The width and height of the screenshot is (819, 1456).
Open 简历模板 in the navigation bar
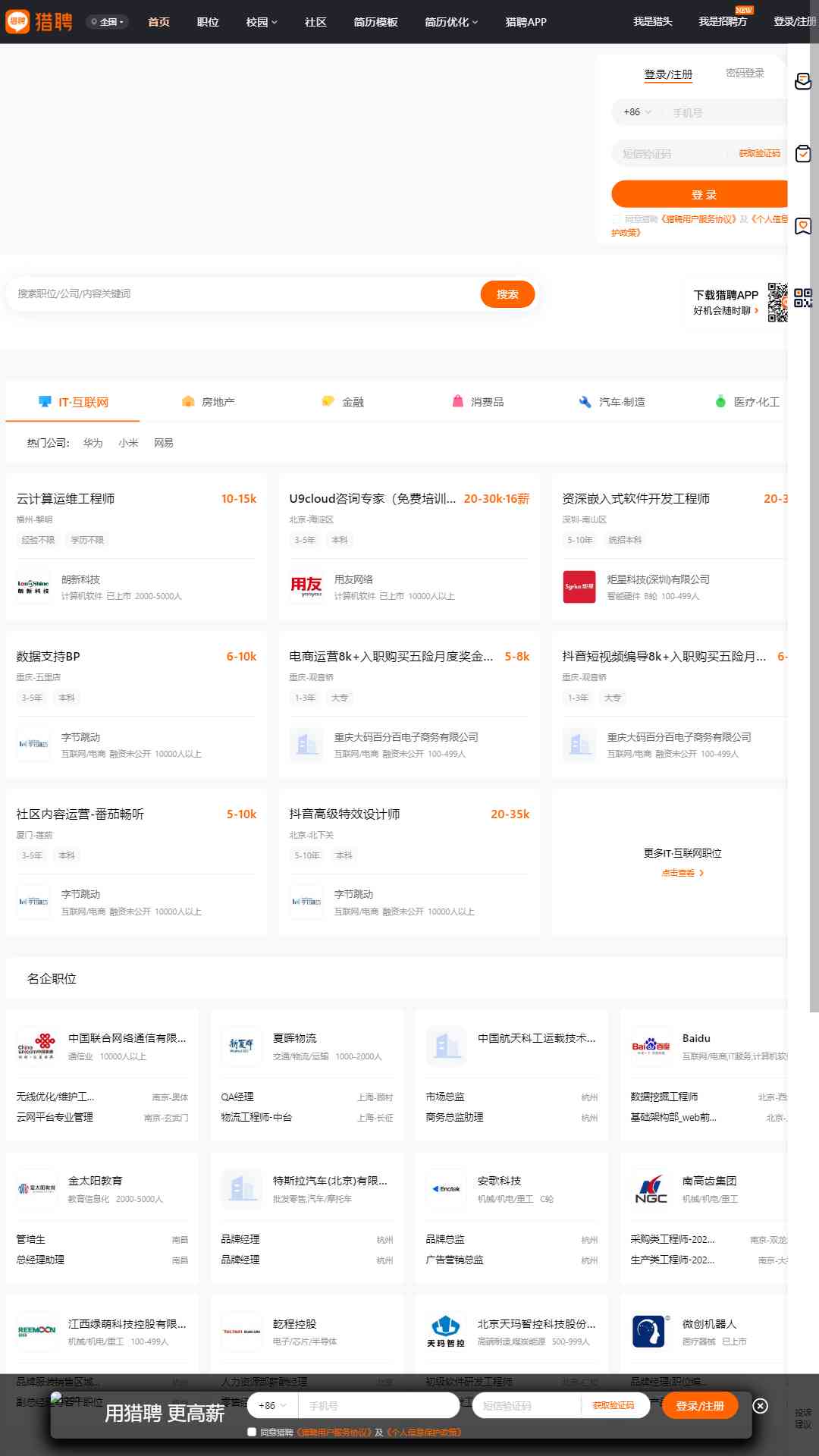pos(375,22)
